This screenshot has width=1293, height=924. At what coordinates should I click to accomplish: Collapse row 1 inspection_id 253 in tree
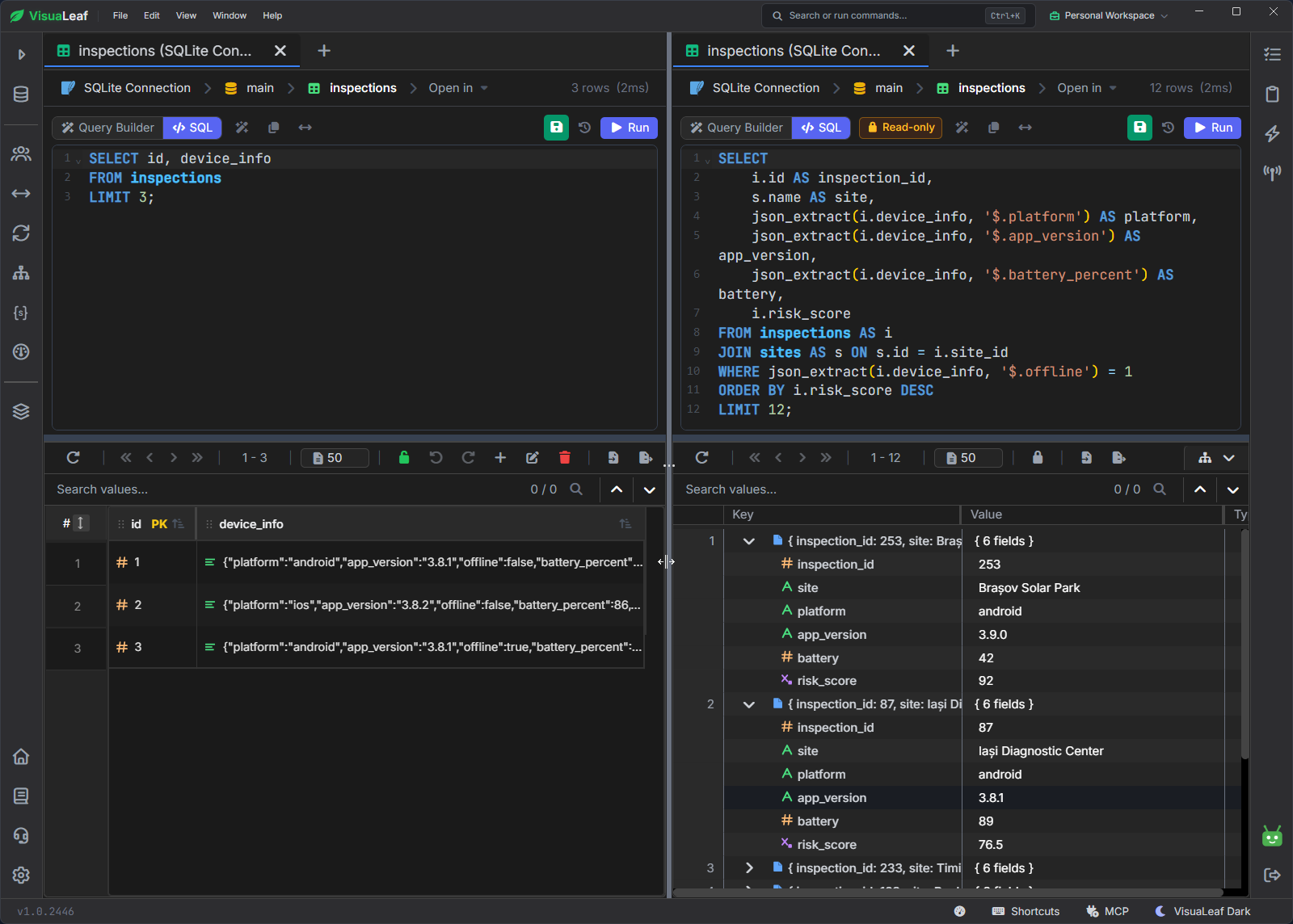coord(748,541)
